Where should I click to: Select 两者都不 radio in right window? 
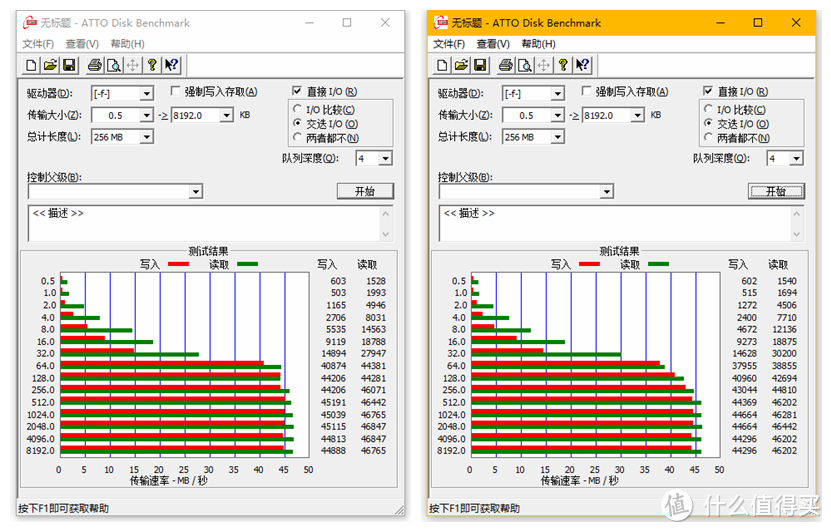708,137
